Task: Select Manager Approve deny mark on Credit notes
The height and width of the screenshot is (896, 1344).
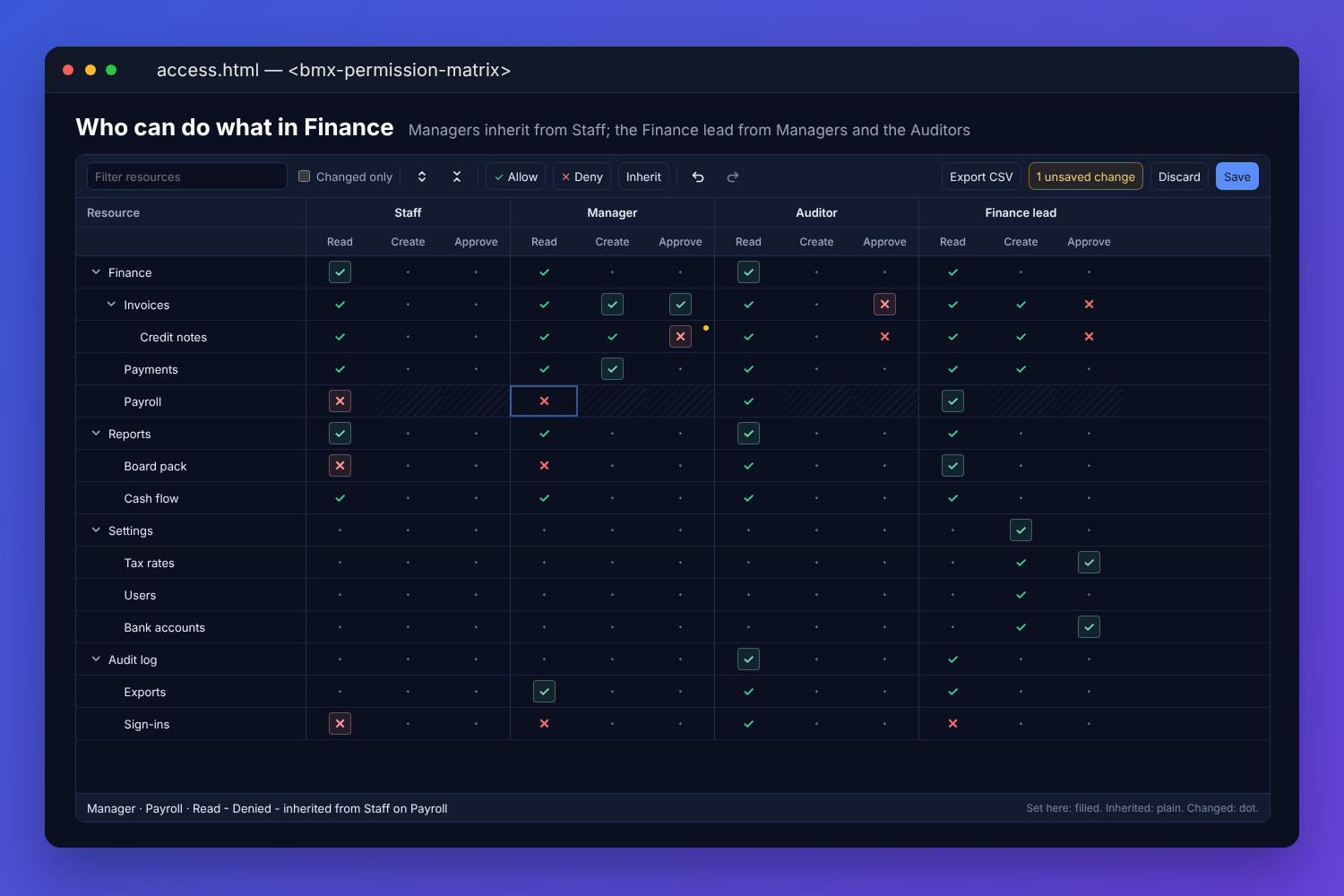Action: click(x=680, y=337)
